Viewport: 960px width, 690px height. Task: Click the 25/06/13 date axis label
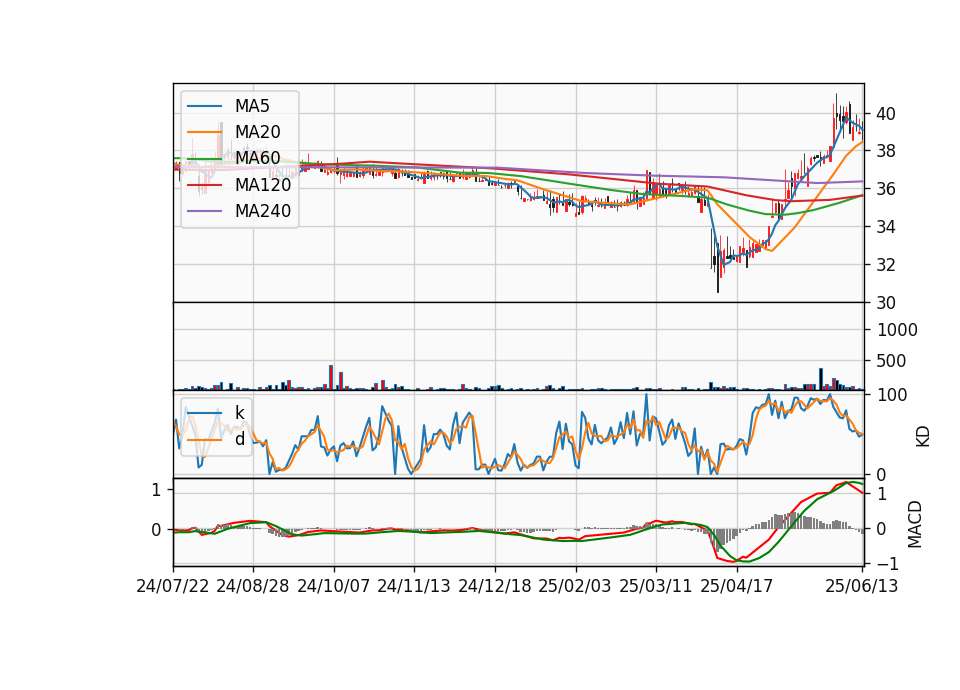[x=861, y=586]
